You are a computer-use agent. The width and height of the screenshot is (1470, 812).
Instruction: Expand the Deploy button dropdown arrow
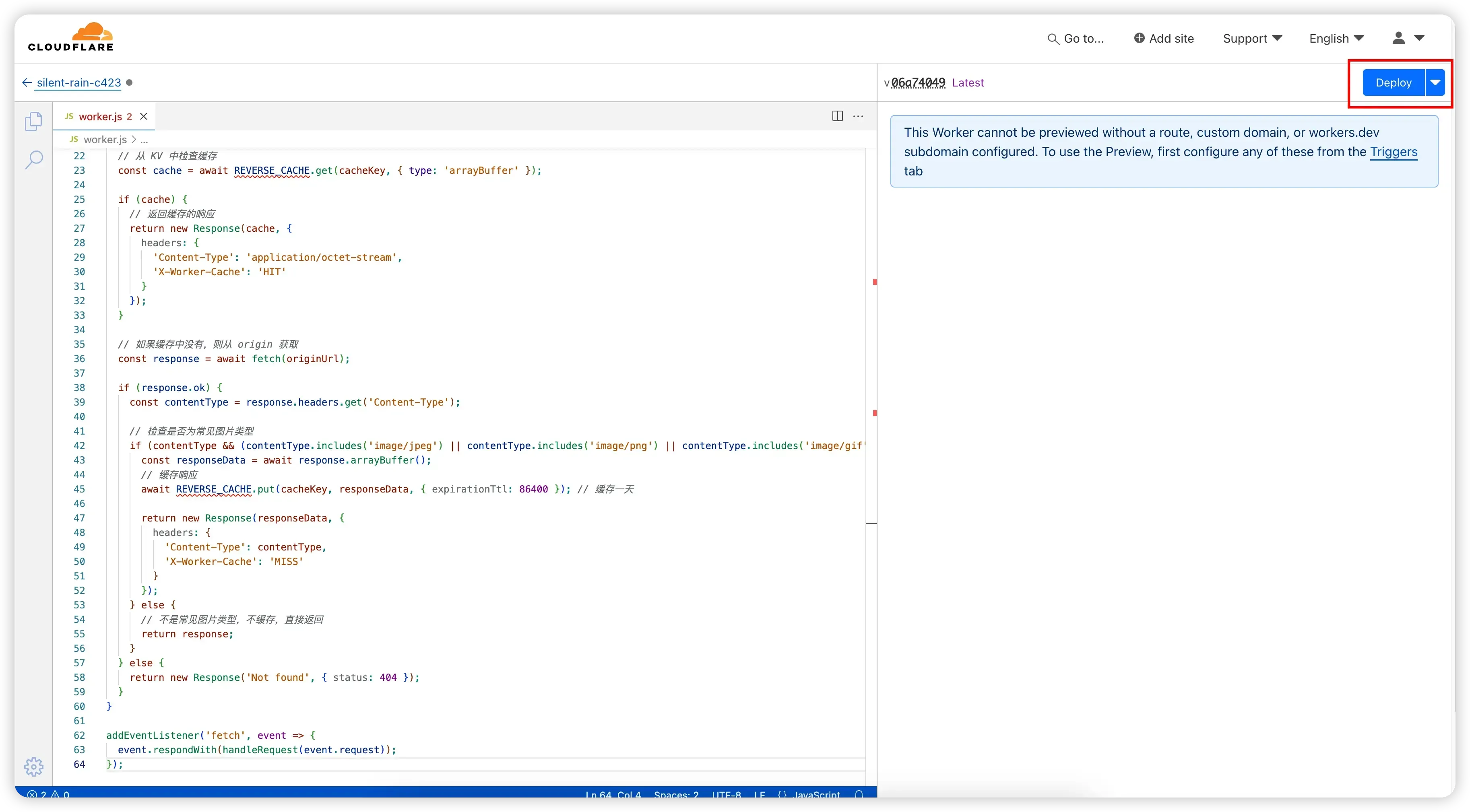coord(1435,83)
